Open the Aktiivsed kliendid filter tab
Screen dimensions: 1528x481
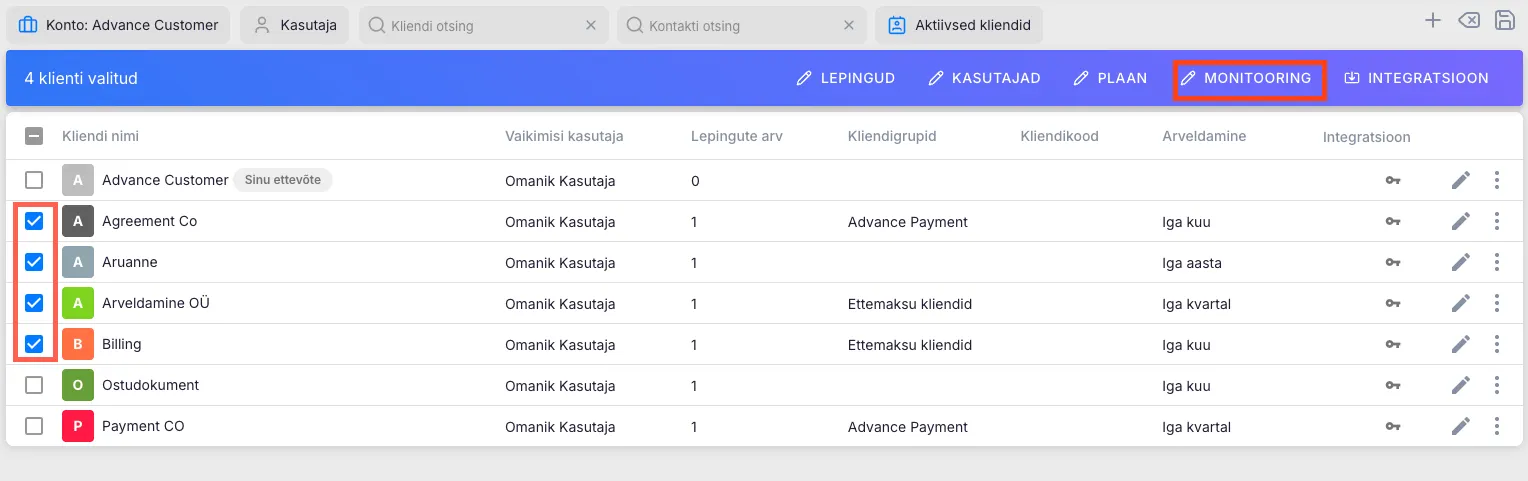(959, 25)
